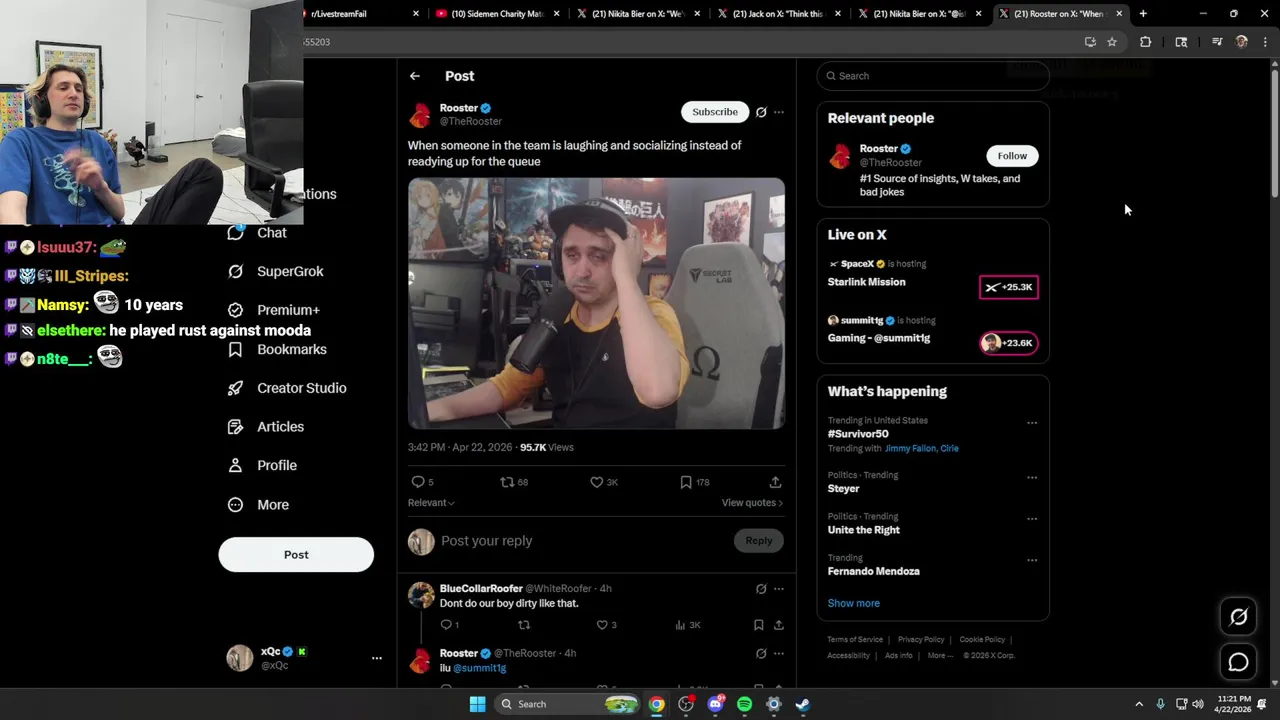Open three-dot menu on Rooster's reply
The width and height of the screenshot is (1280, 720).
tap(779, 654)
